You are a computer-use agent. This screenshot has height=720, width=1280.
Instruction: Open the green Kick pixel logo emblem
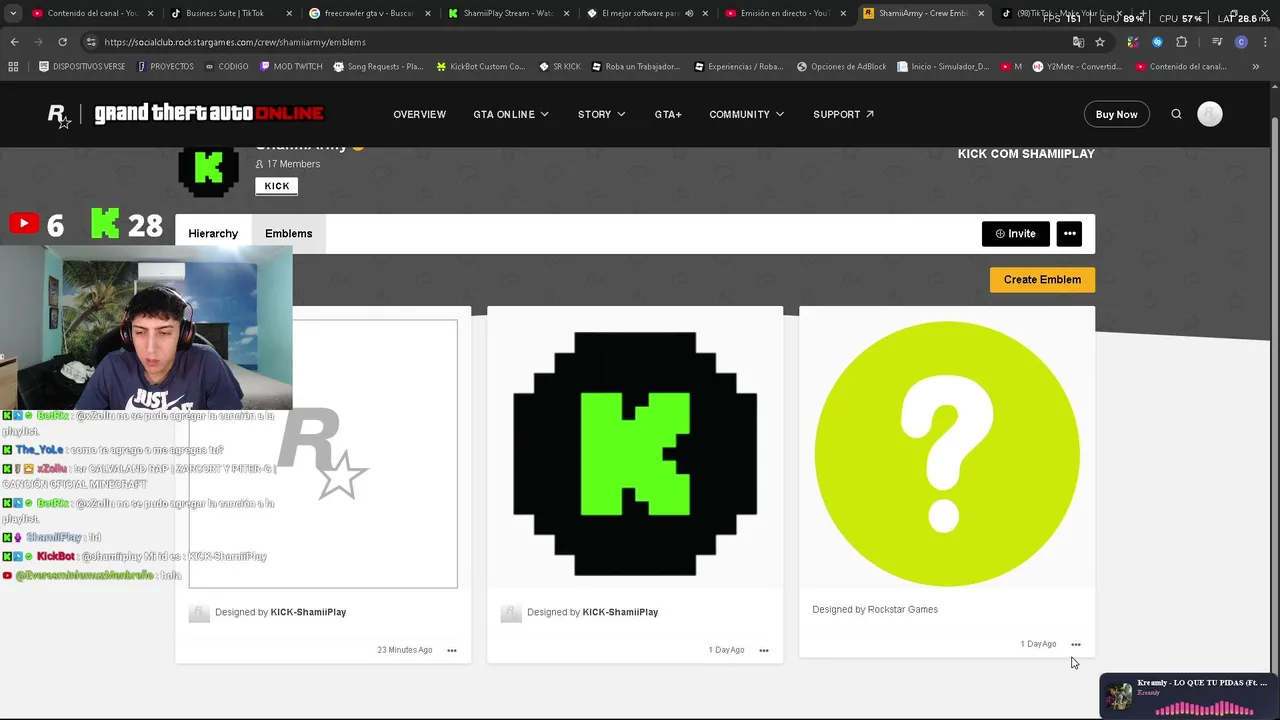pyautogui.click(x=635, y=454)
